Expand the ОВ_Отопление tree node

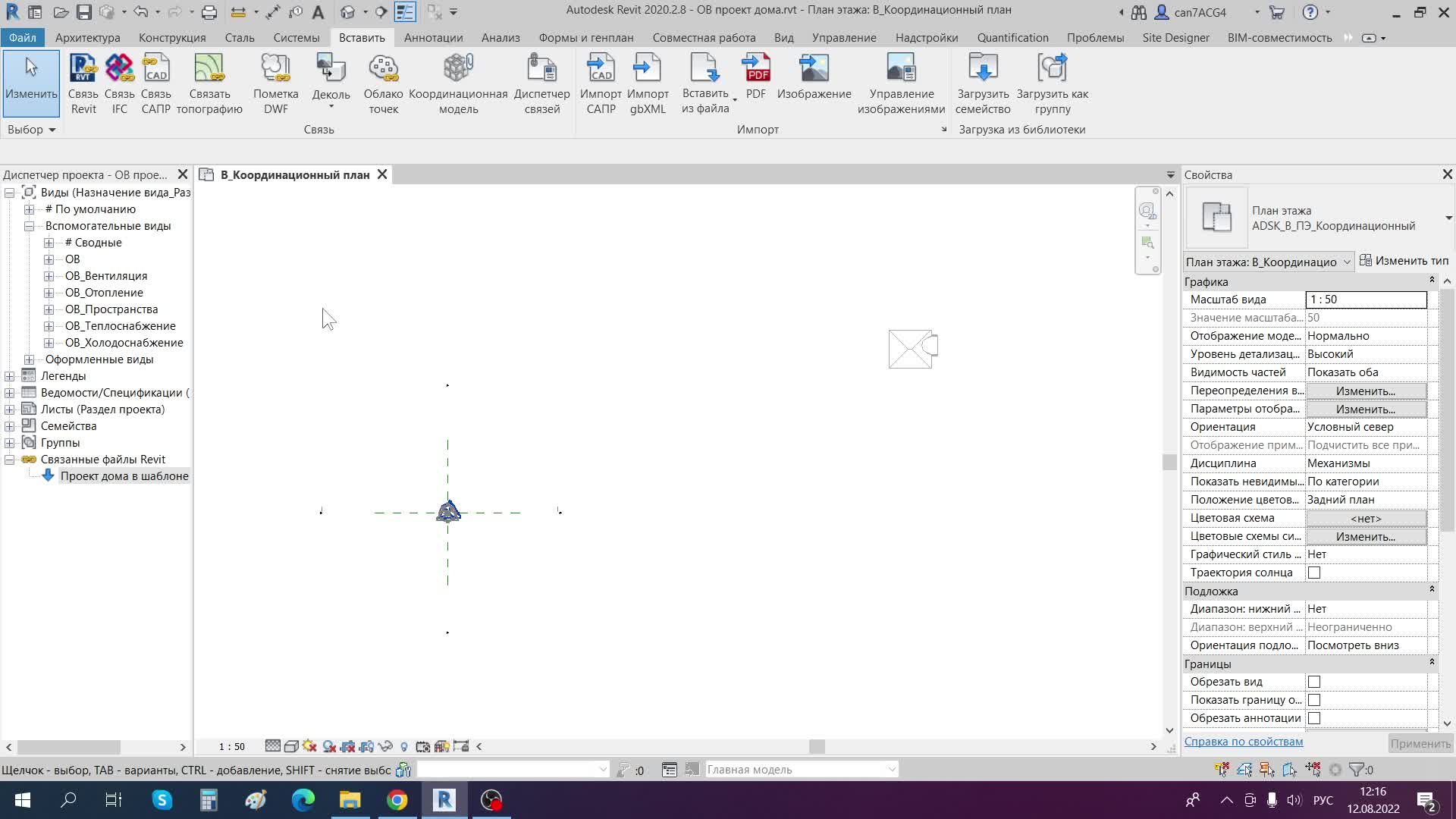tap(49, 293)
